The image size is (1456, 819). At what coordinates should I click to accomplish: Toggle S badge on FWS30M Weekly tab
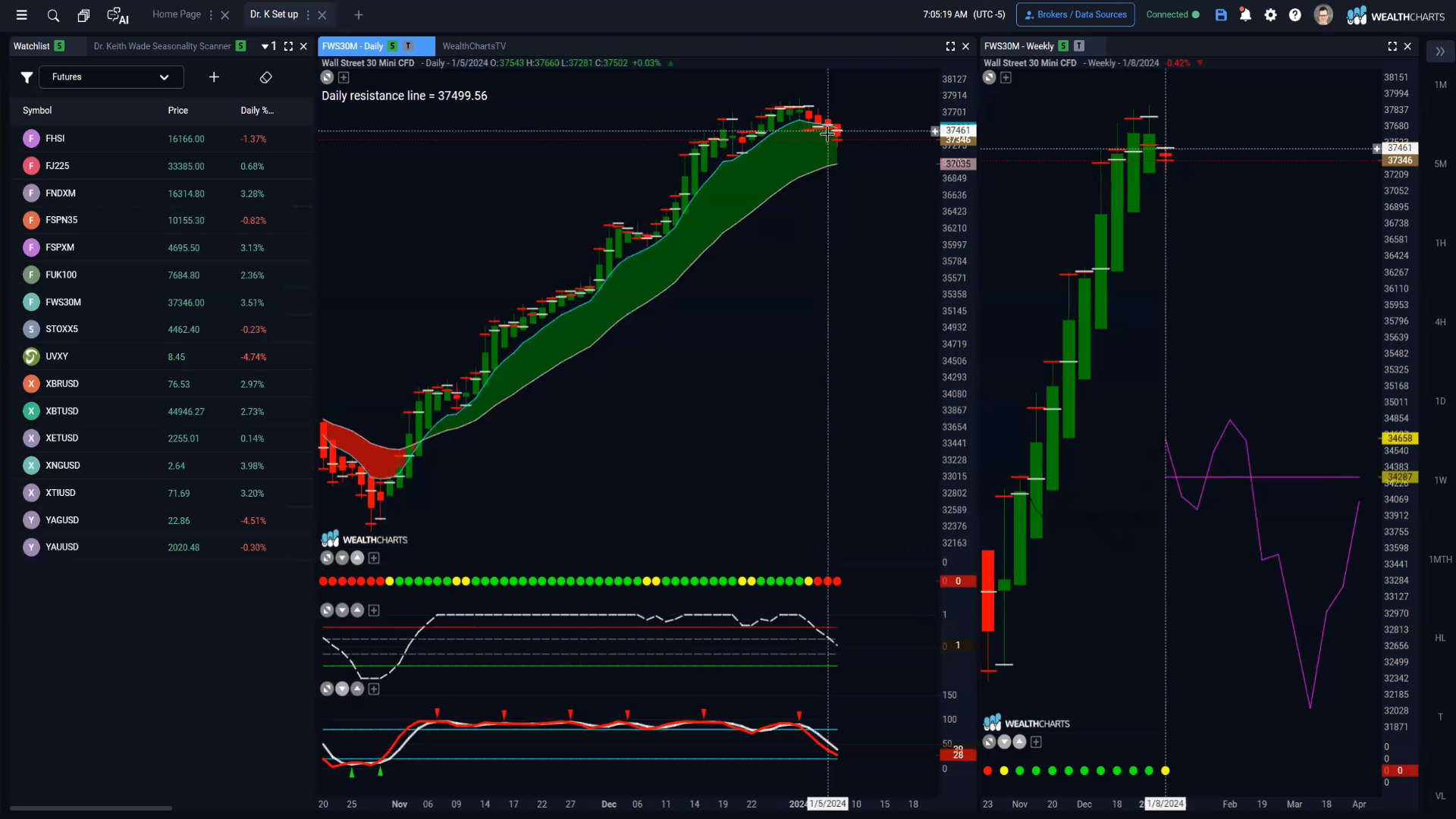coord(1063,46)
